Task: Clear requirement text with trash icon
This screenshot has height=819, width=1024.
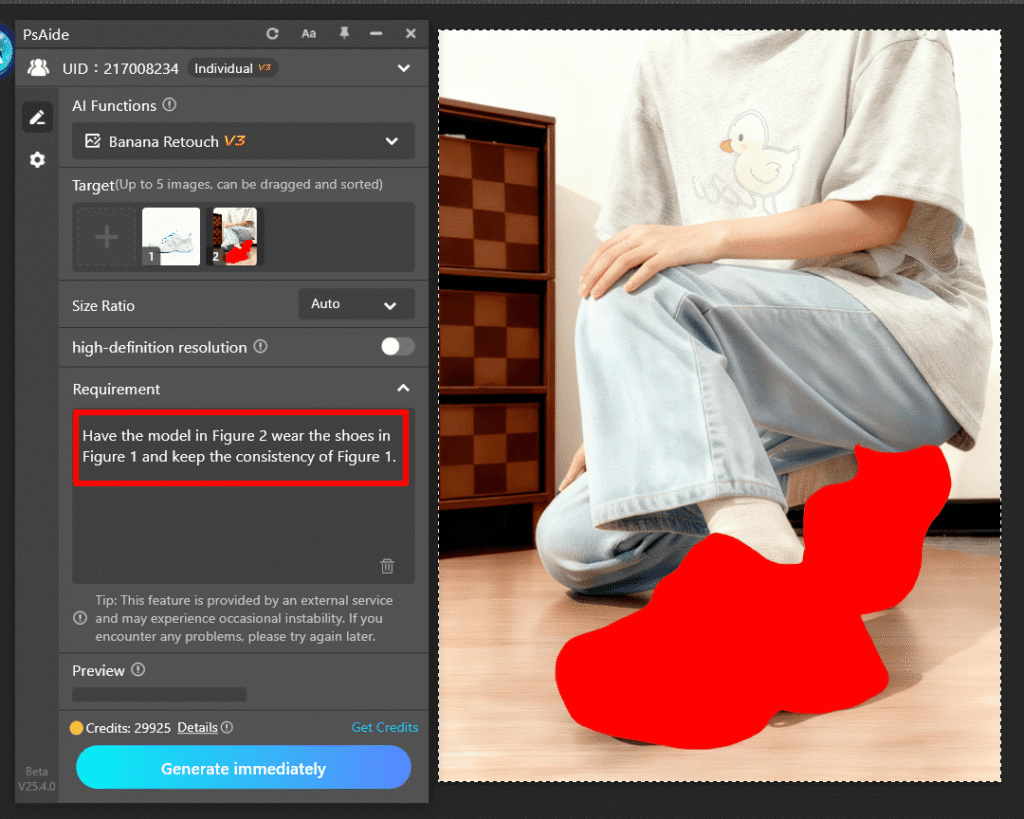Action: click(x=387, y=566)
